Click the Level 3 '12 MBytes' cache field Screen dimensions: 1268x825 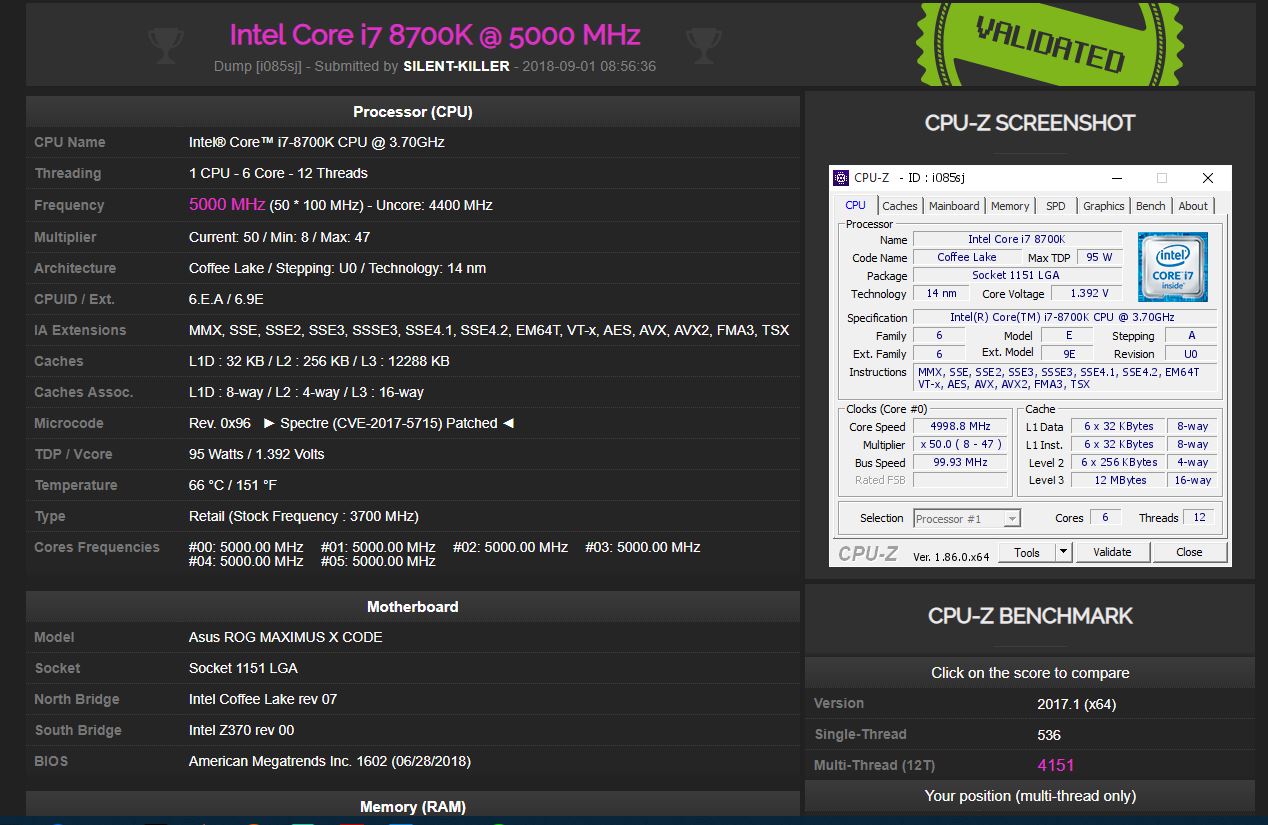click(1120, 480)
